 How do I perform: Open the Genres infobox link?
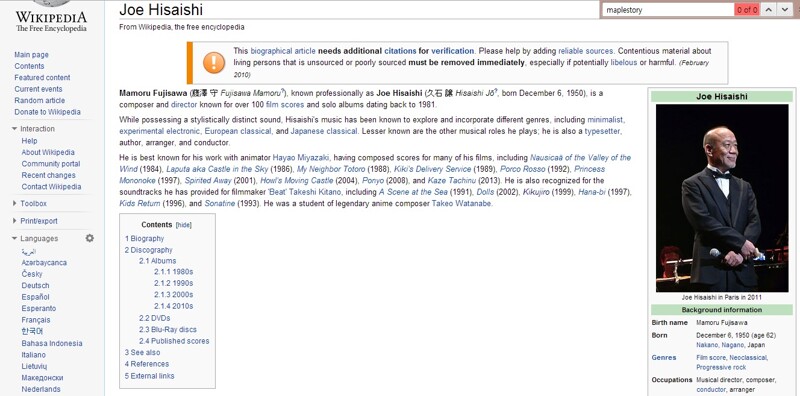664,358
